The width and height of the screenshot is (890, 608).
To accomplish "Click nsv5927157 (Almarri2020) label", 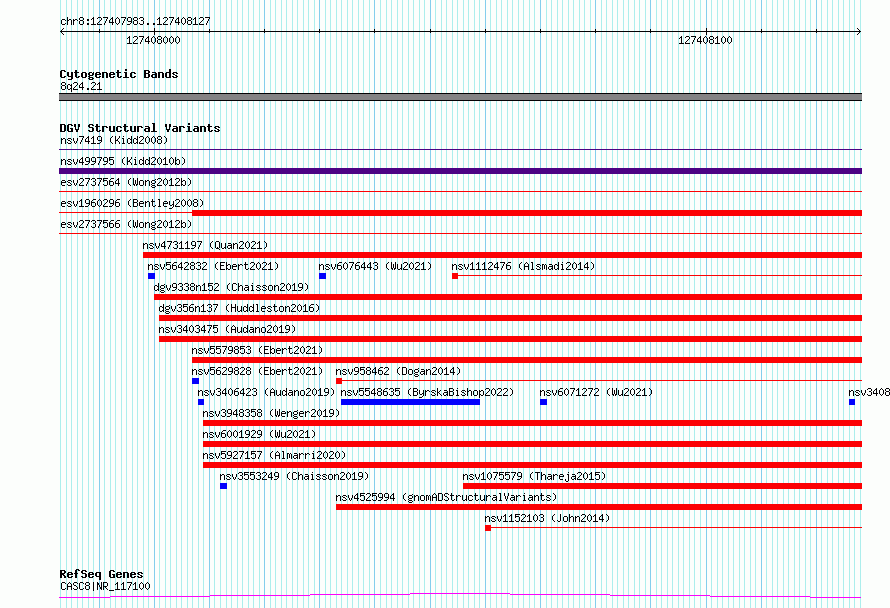I will pos(274,455).
